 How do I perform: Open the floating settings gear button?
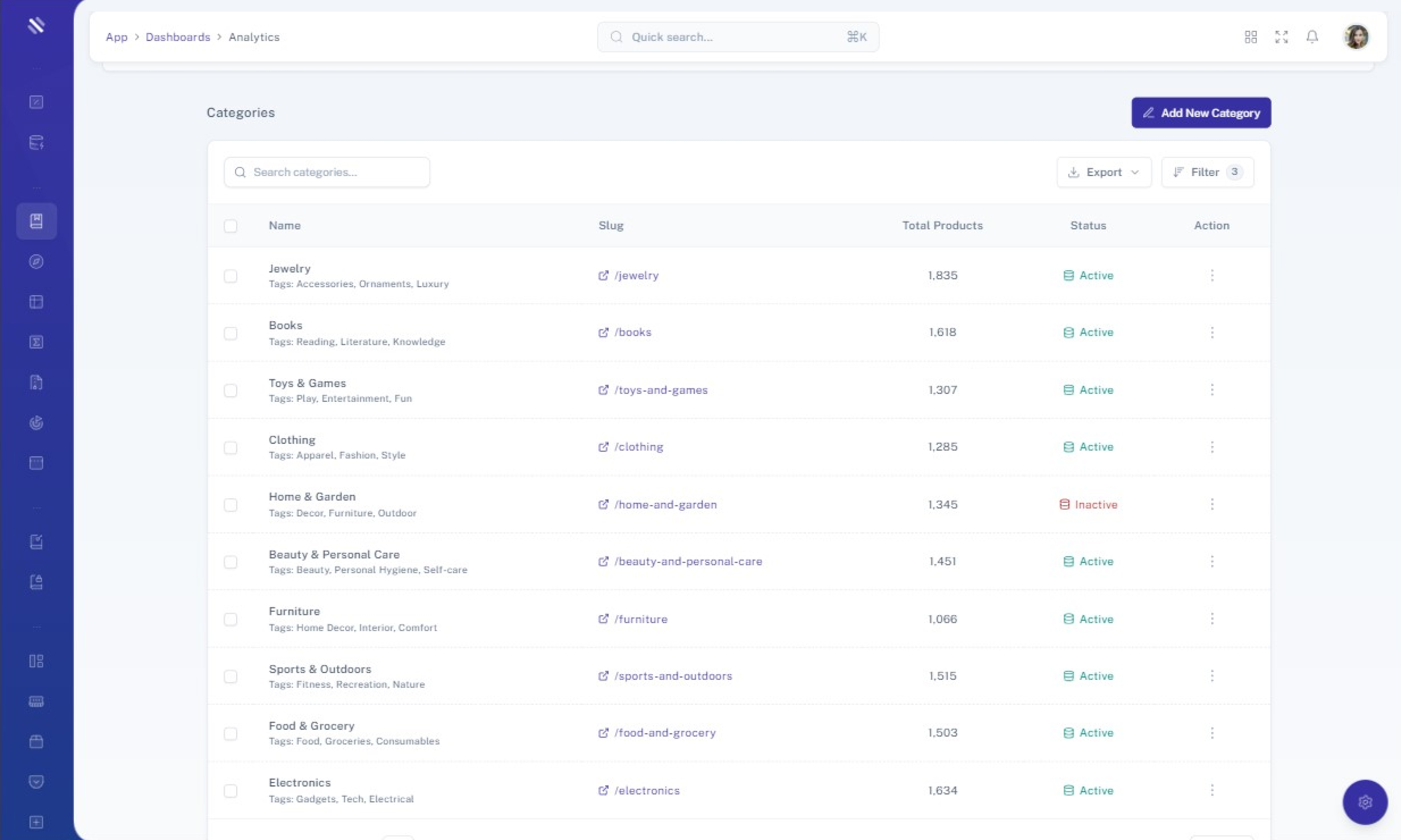coord(1365,802)
